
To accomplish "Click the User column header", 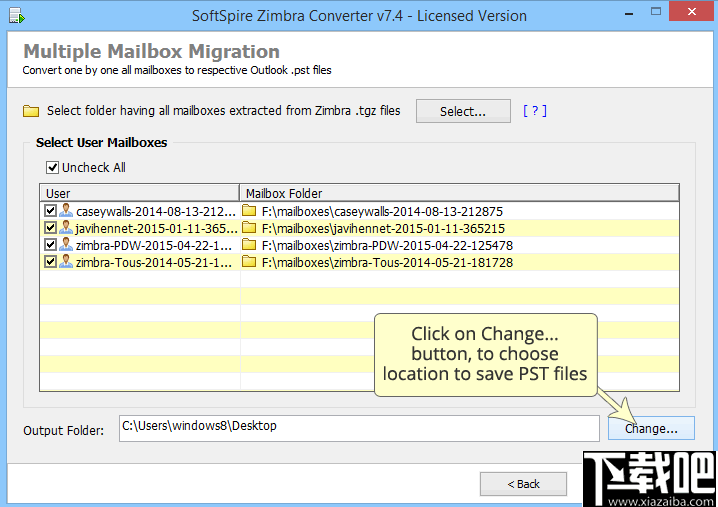I will pos(140,193).
